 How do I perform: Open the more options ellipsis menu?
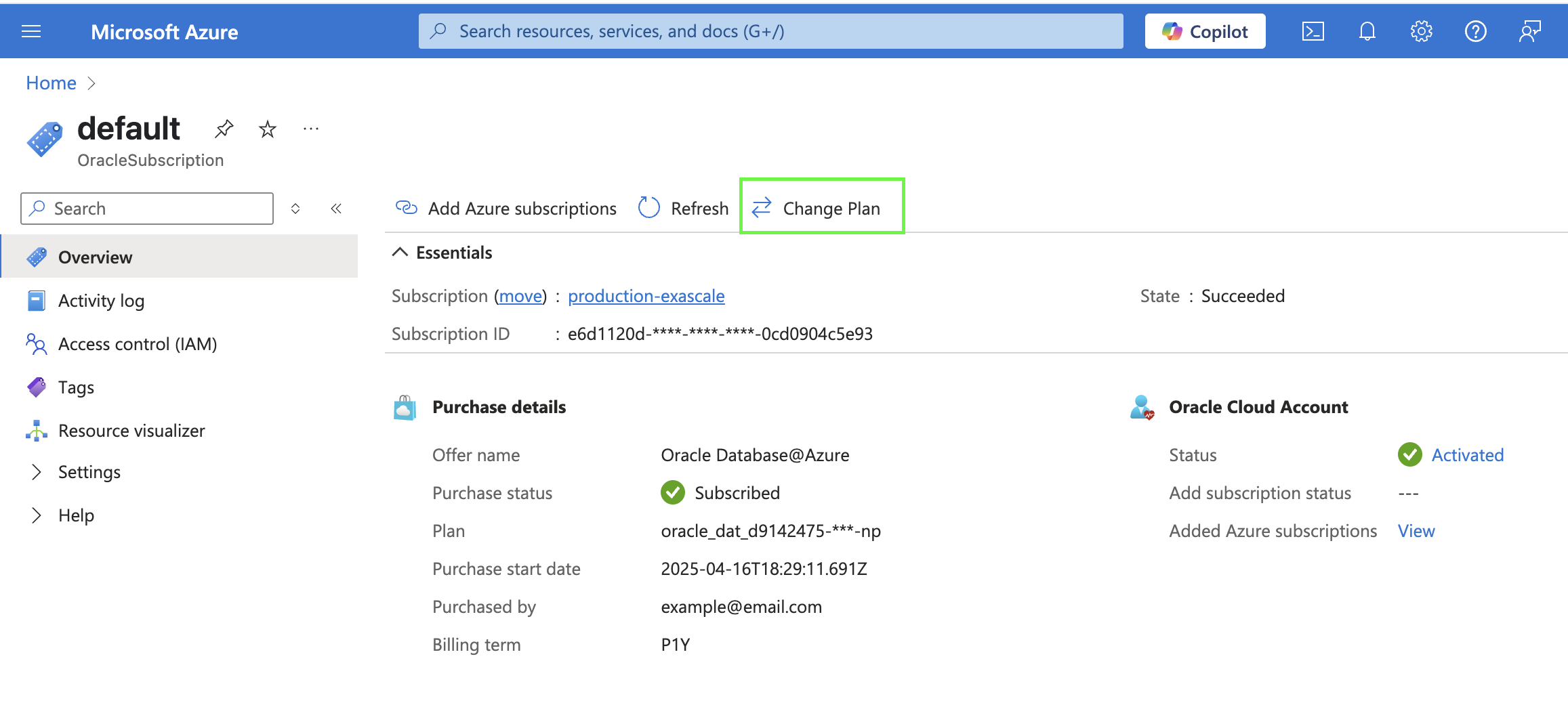(x=311, y=129)
